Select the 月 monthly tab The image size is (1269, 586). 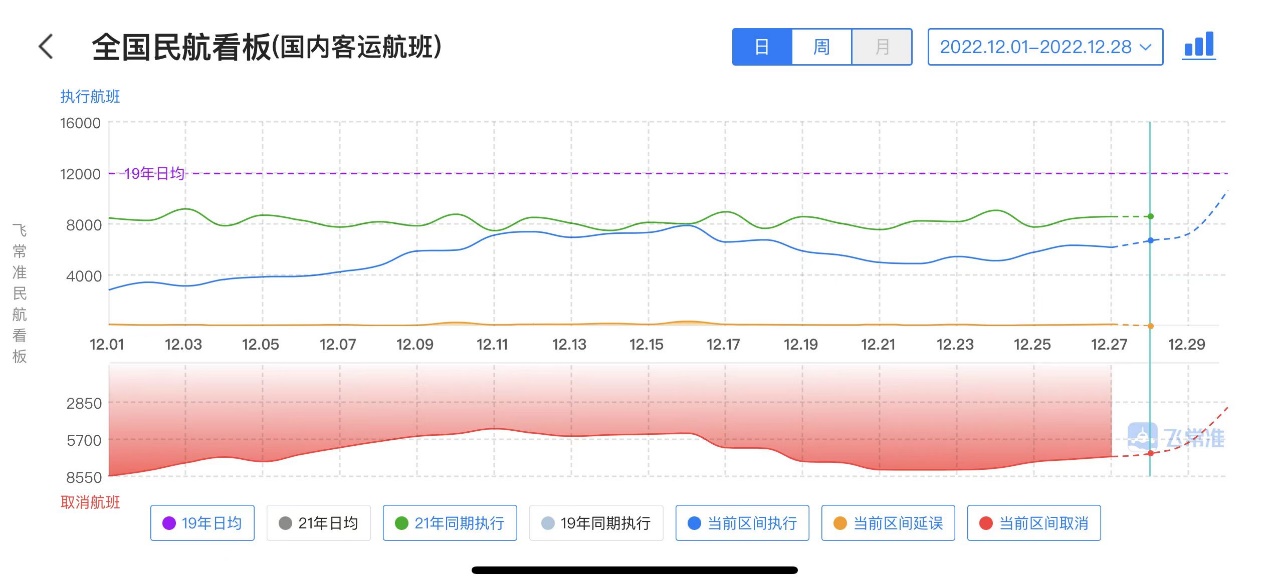(881, 47)
